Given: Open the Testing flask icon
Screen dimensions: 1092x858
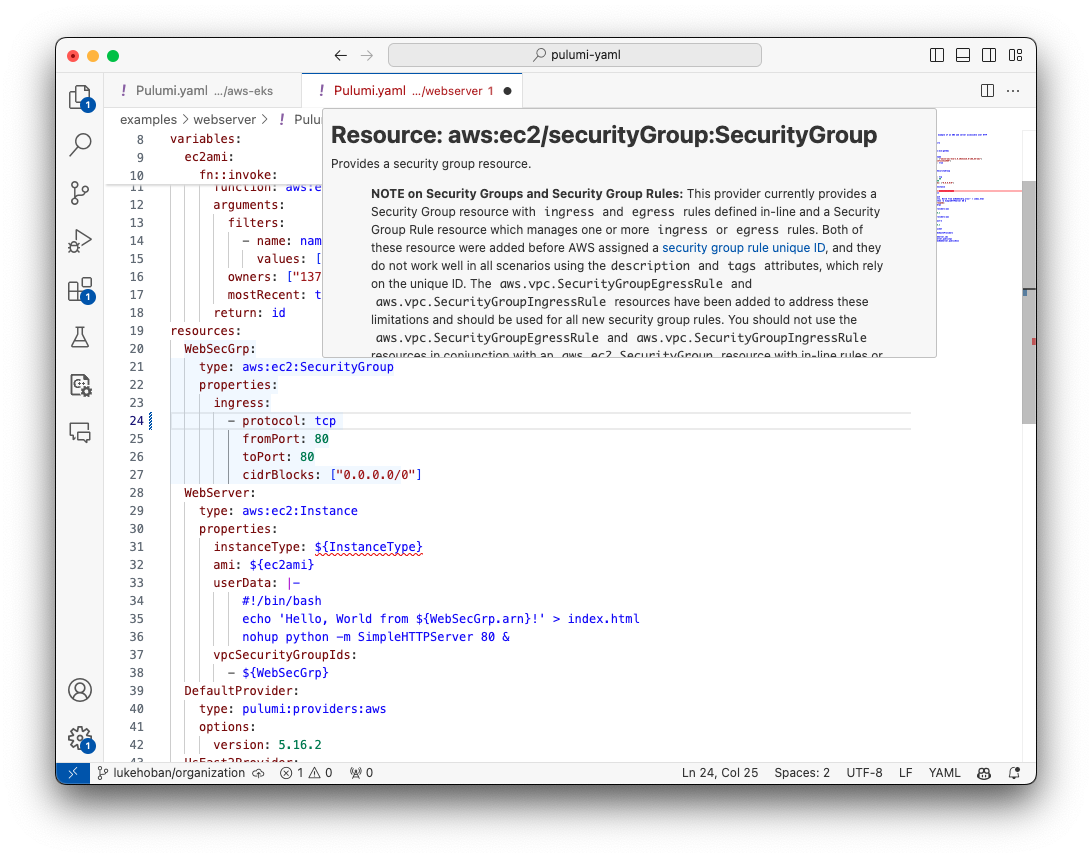Looking at the screenshot, I should click(x=80, y=337).
